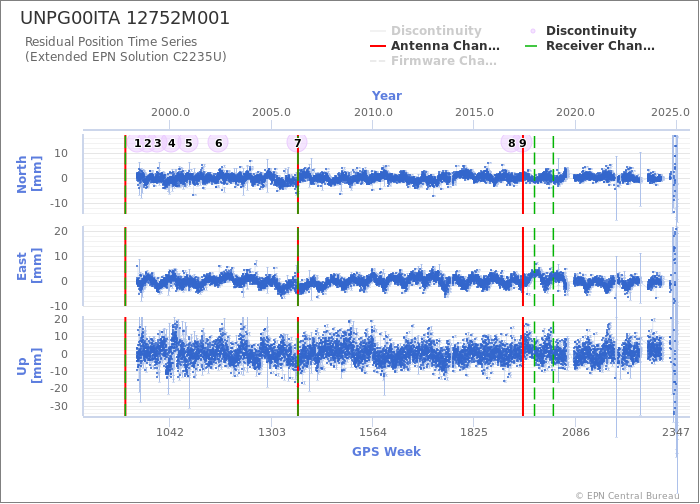The image size is (700, 504).
Task: Select discontinuity marker 6
Action: point(218,143)
